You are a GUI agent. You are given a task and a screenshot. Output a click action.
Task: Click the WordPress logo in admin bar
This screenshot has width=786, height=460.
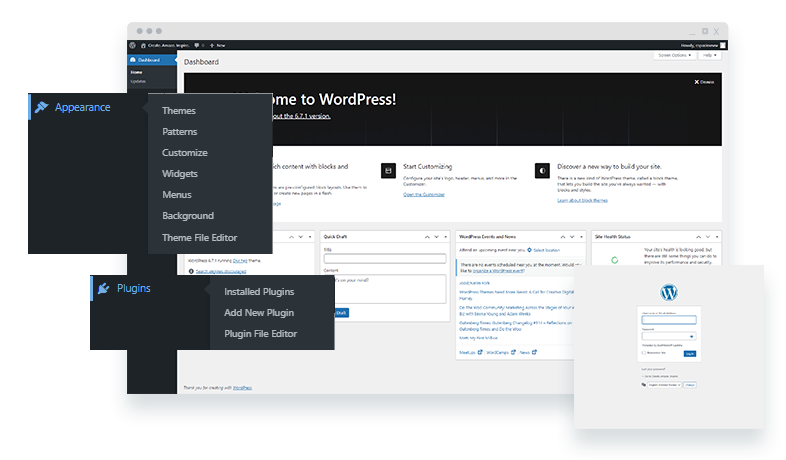[x=132, y=45]
